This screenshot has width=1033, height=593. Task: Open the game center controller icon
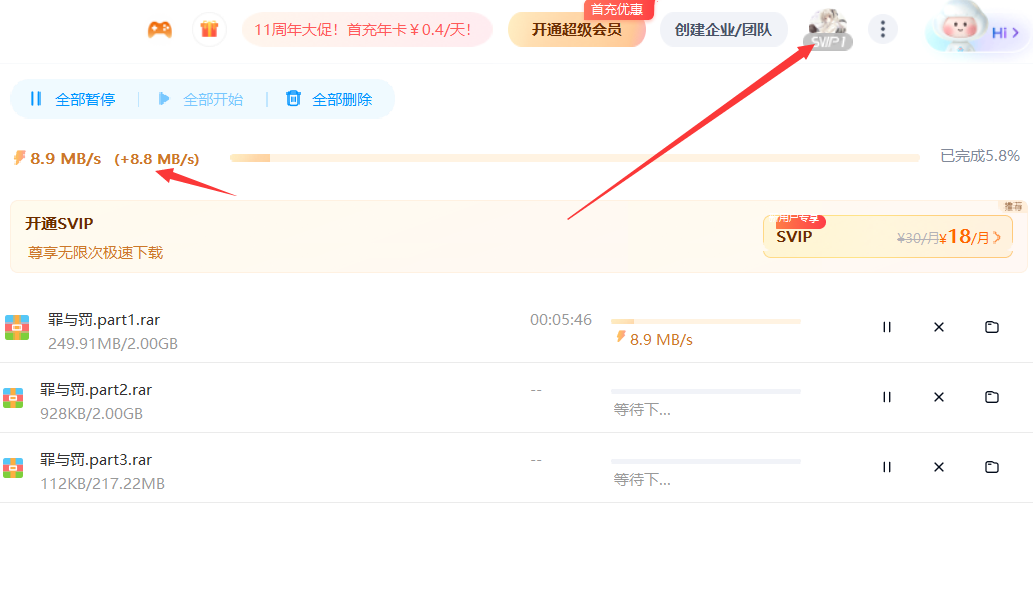pyautogui.click(x=160, y=29)
